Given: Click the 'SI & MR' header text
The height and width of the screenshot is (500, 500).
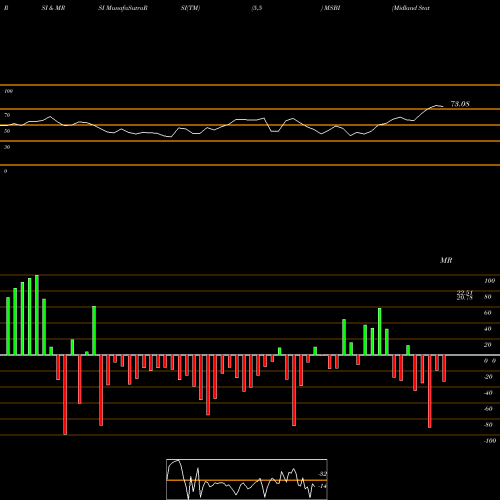Looking at the screenshot, I should point(53,8).
